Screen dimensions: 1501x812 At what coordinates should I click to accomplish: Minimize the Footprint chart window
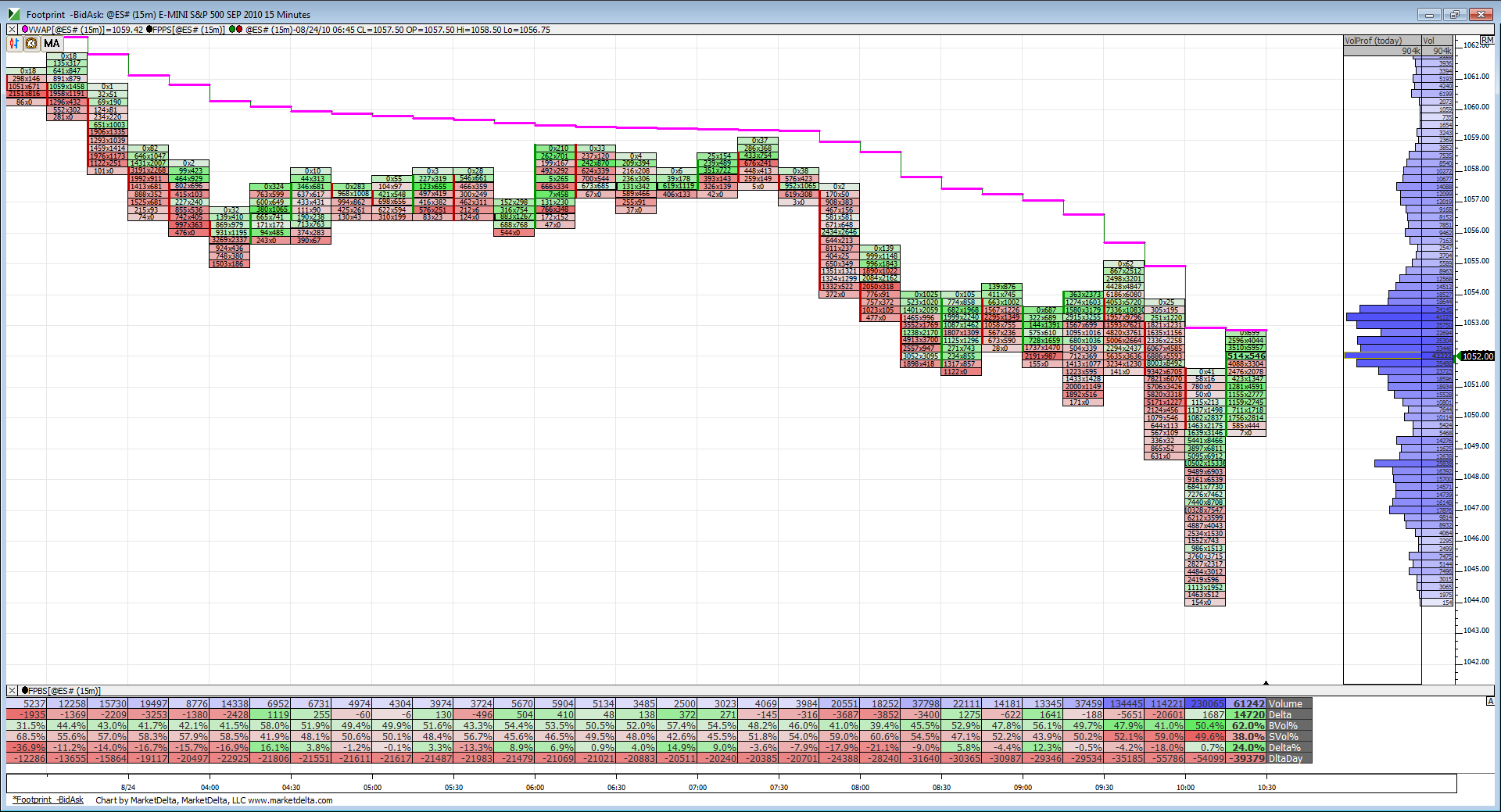click(x=1429, y=14)
